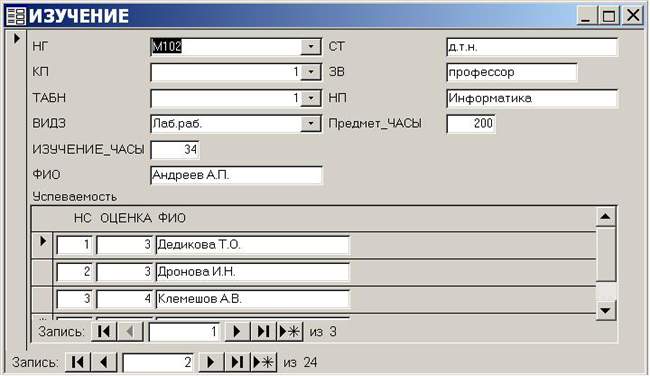The width and height of the screenshot is (650, 376).
Task: Click the ИЗУЧЕНИЕ_ЧАСЫ field with 34
Action: coord(175,150)
